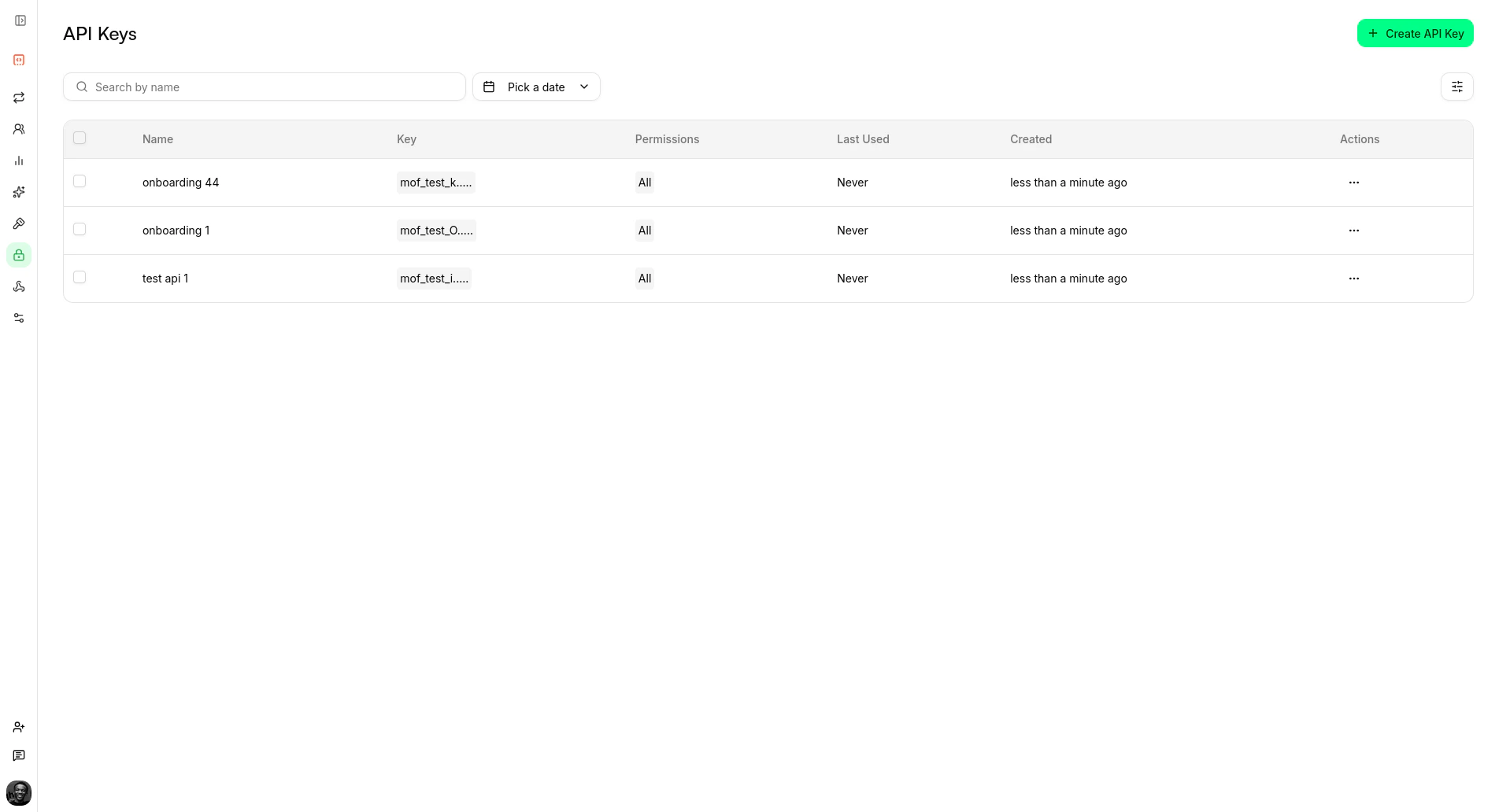The image size is (1499, 812).
Task: Open the actions menu for test api 1
Action: (x=1353, y=278)
